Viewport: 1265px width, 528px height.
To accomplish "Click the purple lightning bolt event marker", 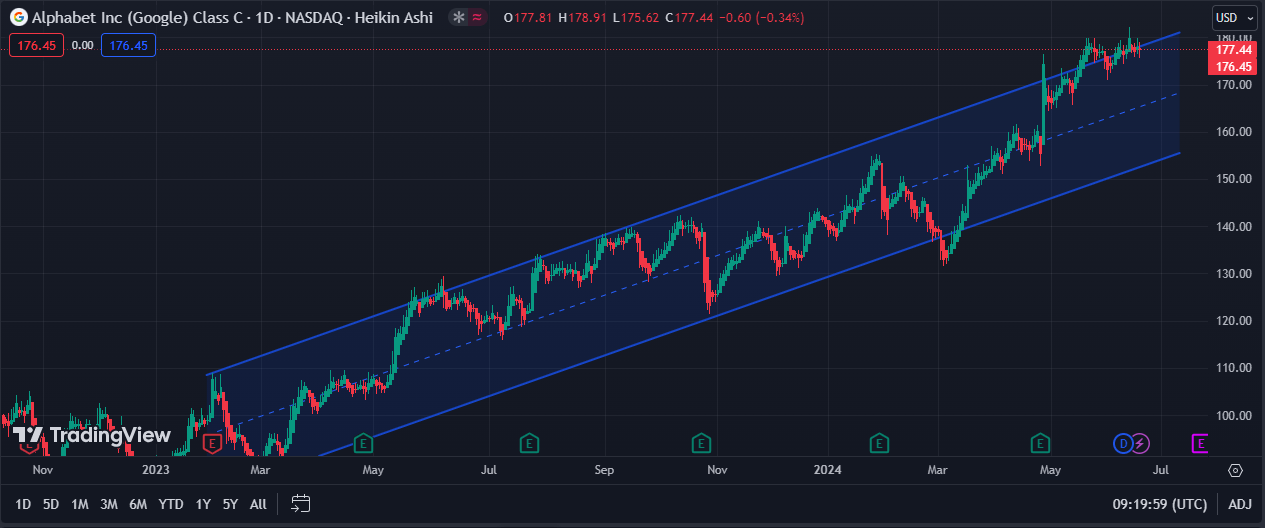I will [1140, 442].
